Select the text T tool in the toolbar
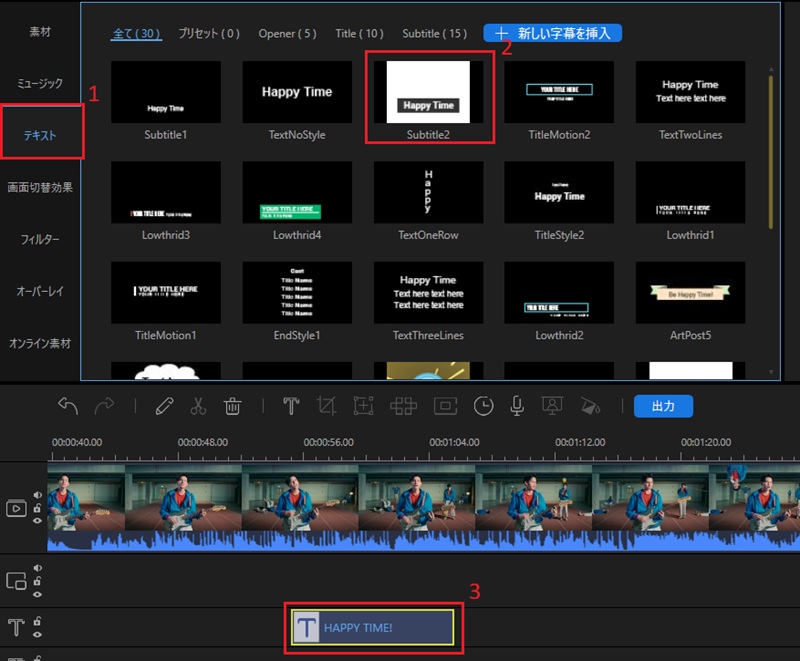The image size is (800, 661). (x=291, y=406)
